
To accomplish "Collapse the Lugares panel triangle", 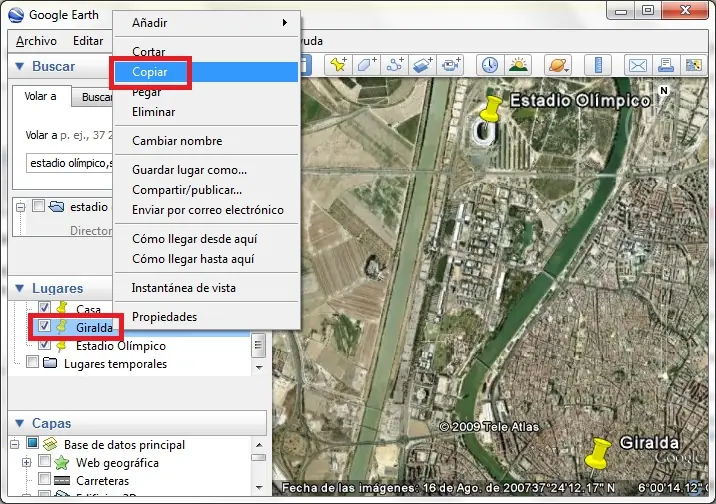I will point(19,288).
